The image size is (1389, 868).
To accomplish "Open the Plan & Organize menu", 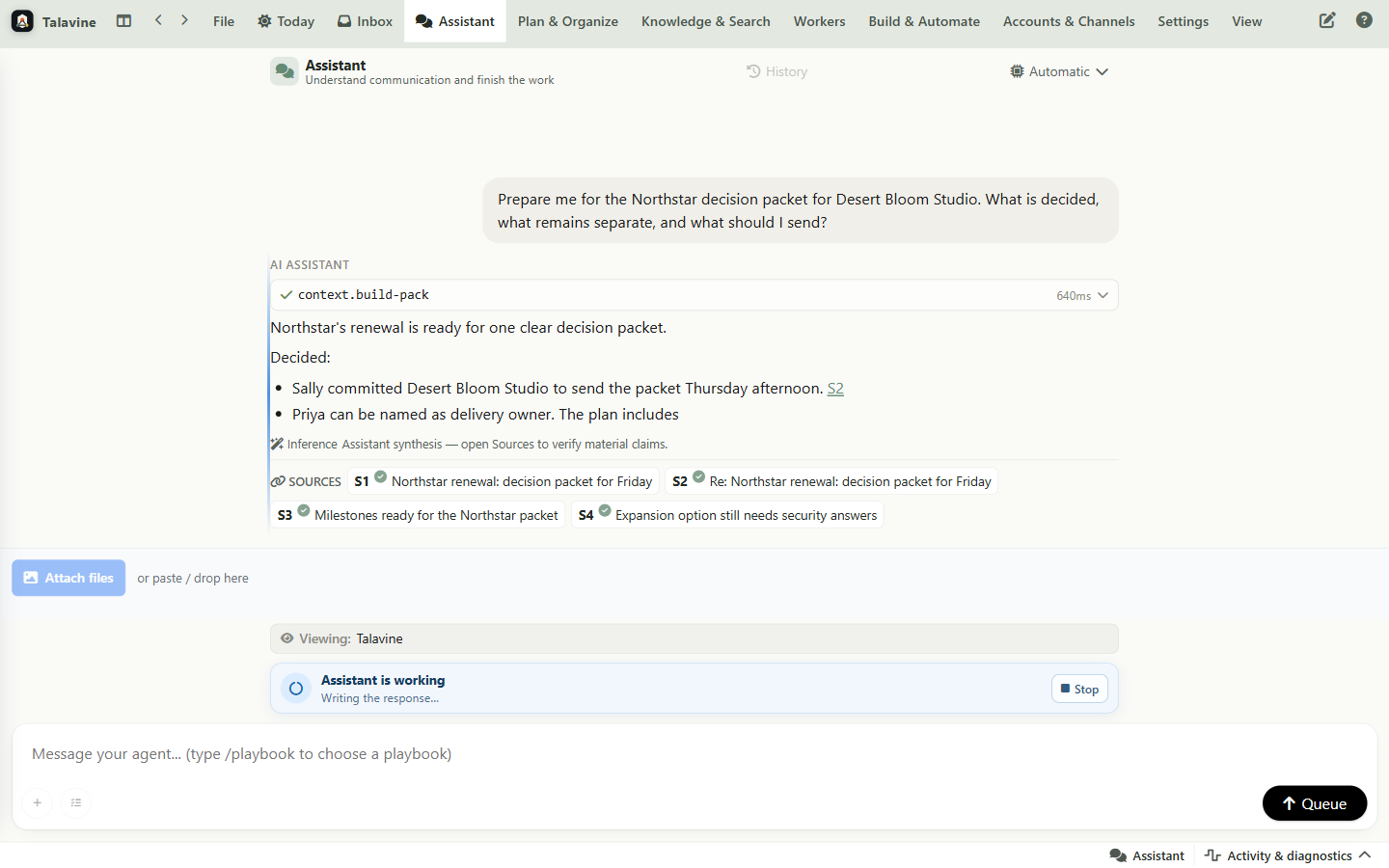I will pyautogui.click(x=568, y=21).
